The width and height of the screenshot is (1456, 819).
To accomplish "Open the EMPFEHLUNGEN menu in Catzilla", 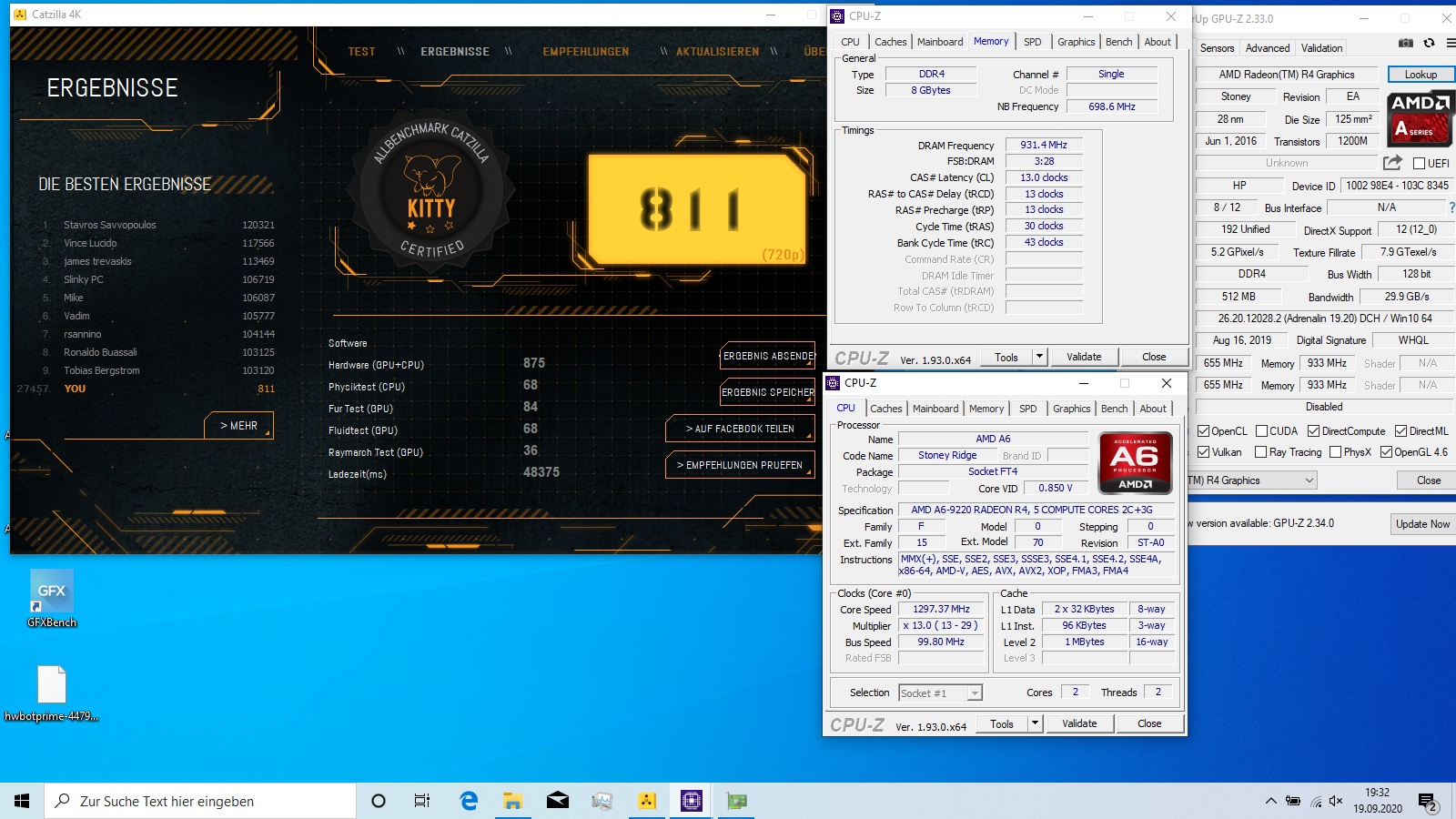I will tap(586, 52).
